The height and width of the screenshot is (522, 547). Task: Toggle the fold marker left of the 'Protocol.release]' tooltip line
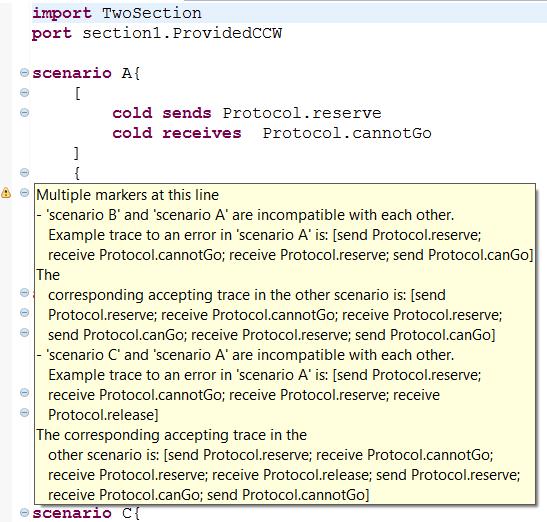(24, 413)
